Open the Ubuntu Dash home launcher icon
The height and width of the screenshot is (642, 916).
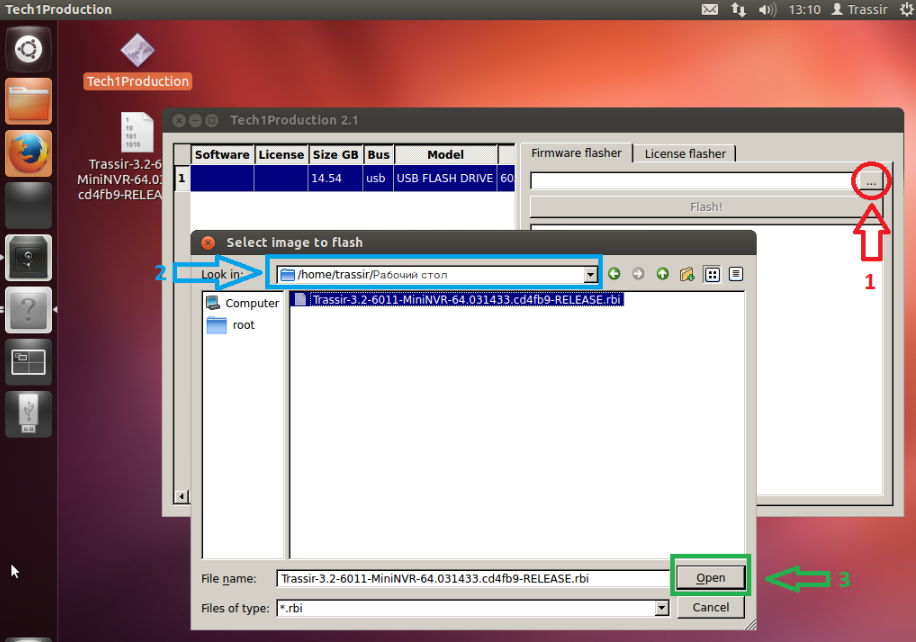(29, 49)
